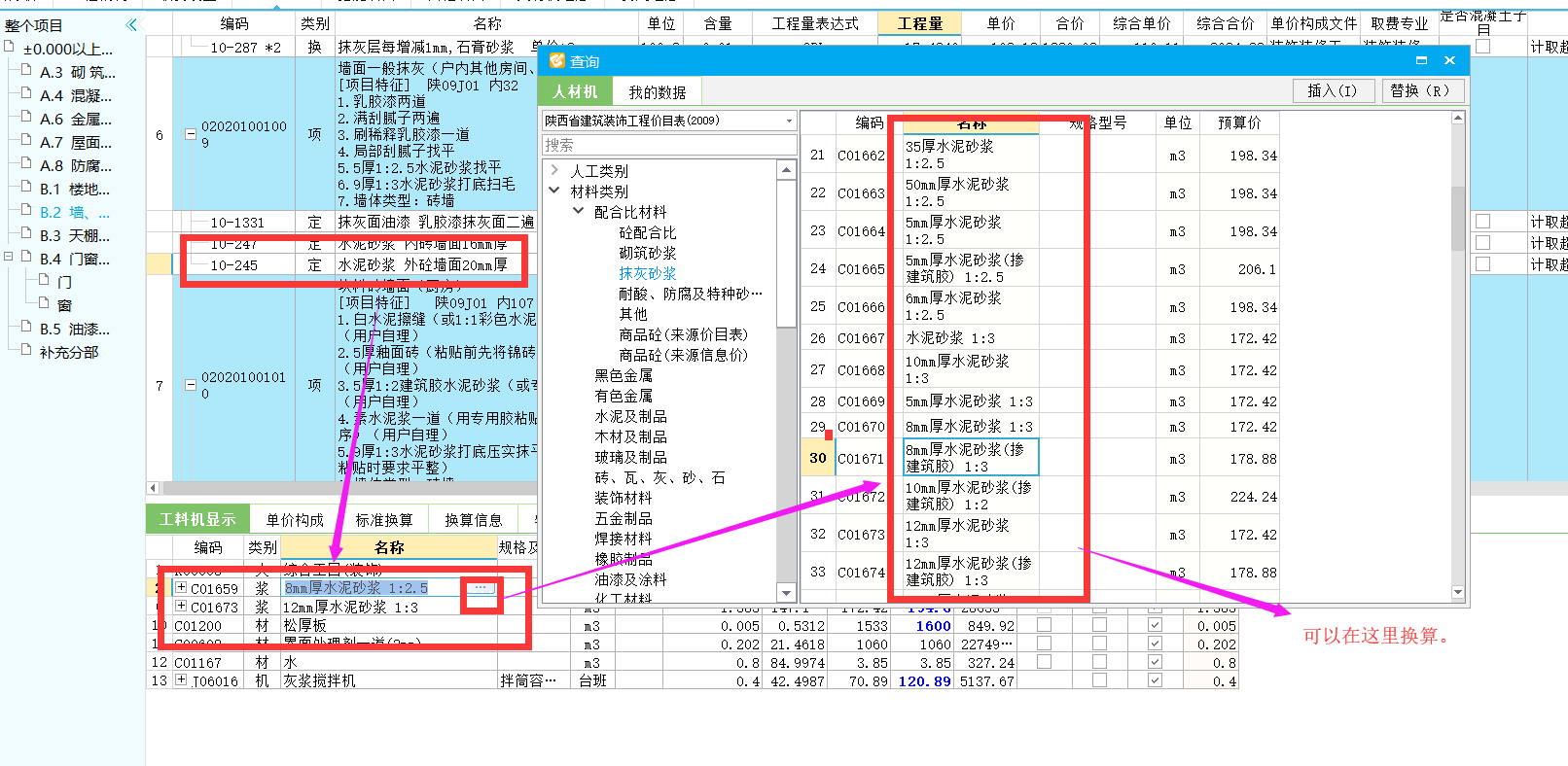The image size is (1568, 766).
Task: Expand the 人工类别 tree node
Action: (554, 170)
